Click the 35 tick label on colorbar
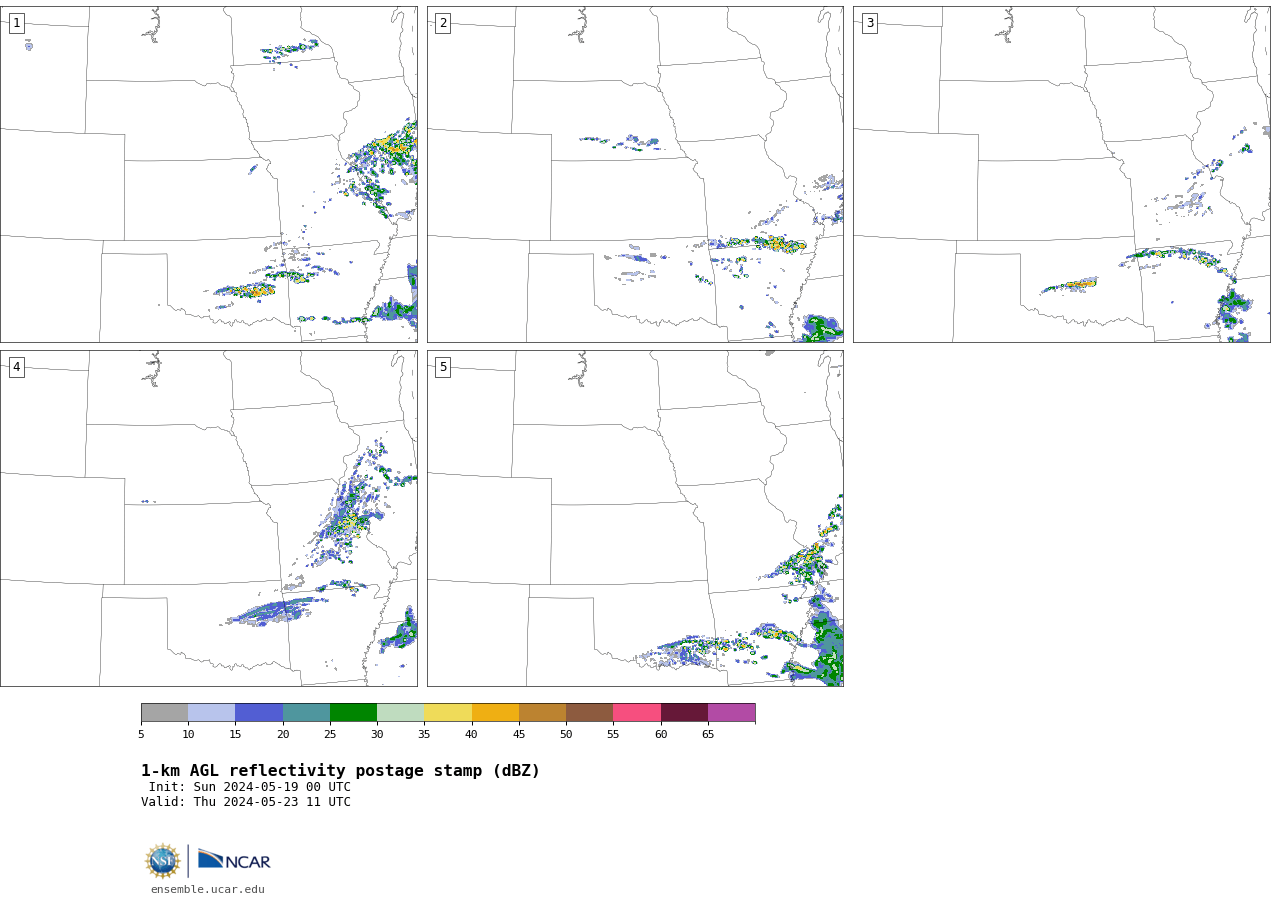 [424, 734]
